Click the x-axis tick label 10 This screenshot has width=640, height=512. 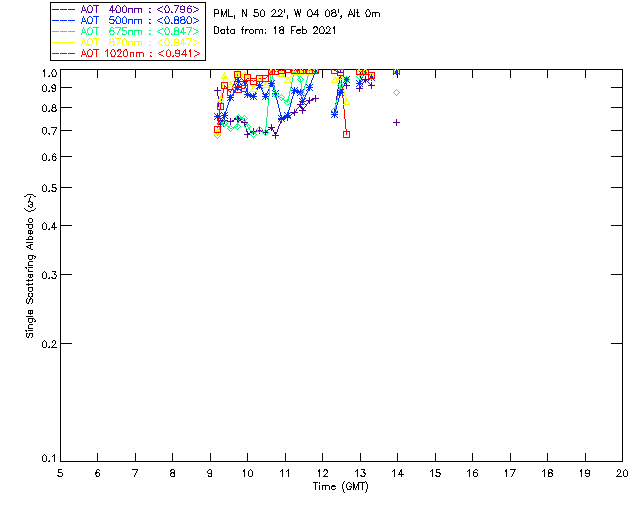click(247, 473)
